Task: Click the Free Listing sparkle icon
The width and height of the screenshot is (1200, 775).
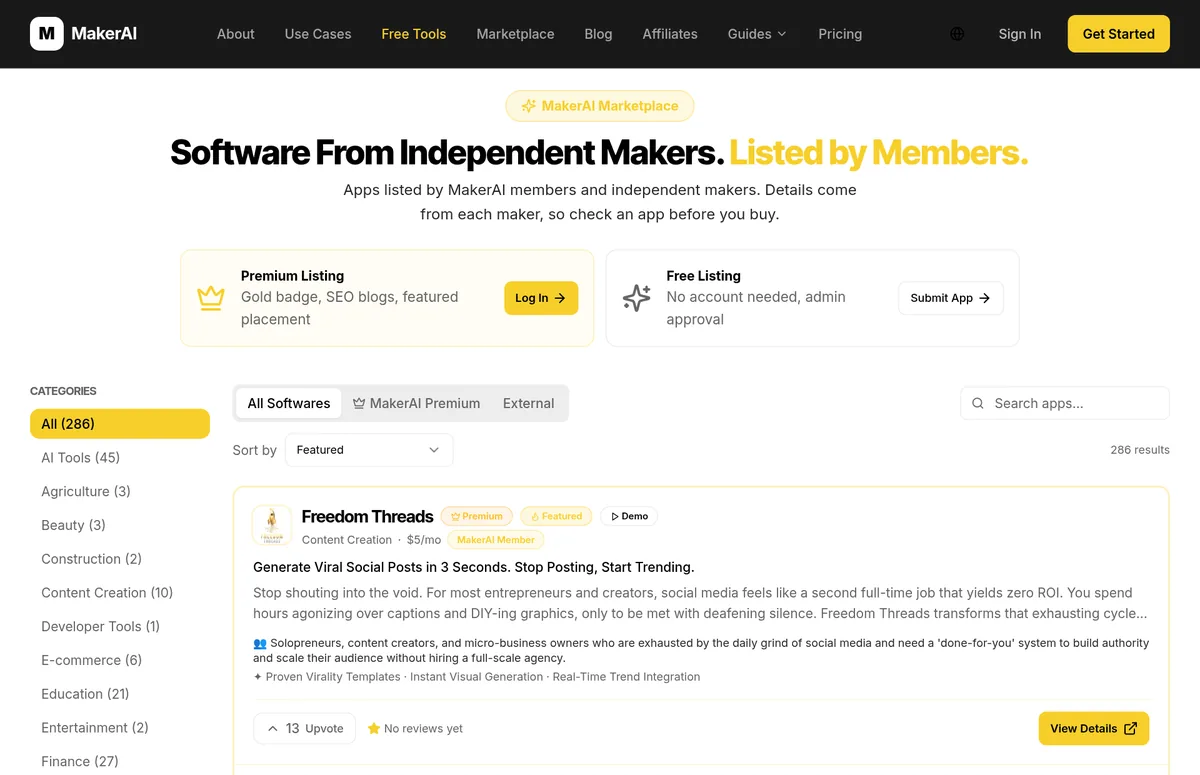Action: 637,298
